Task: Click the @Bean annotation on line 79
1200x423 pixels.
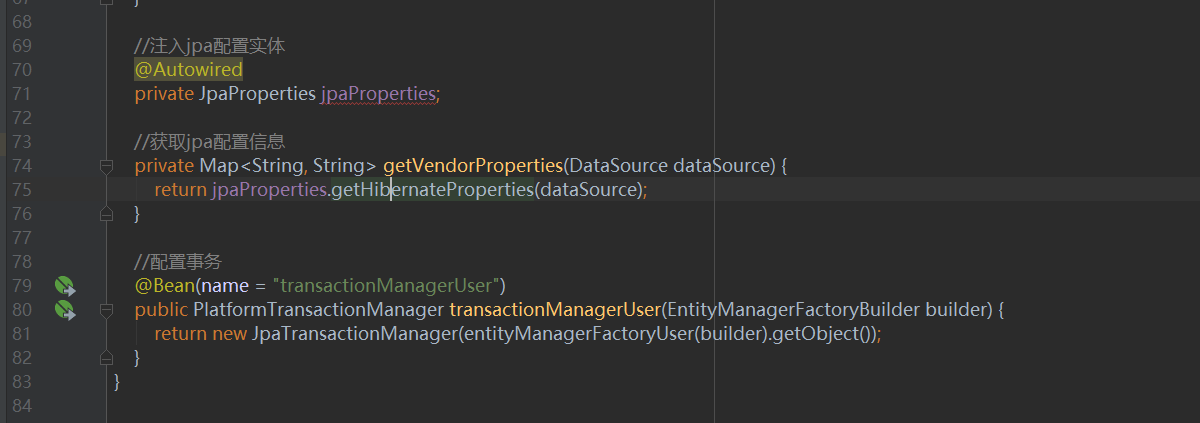Action: pos(165,286)
